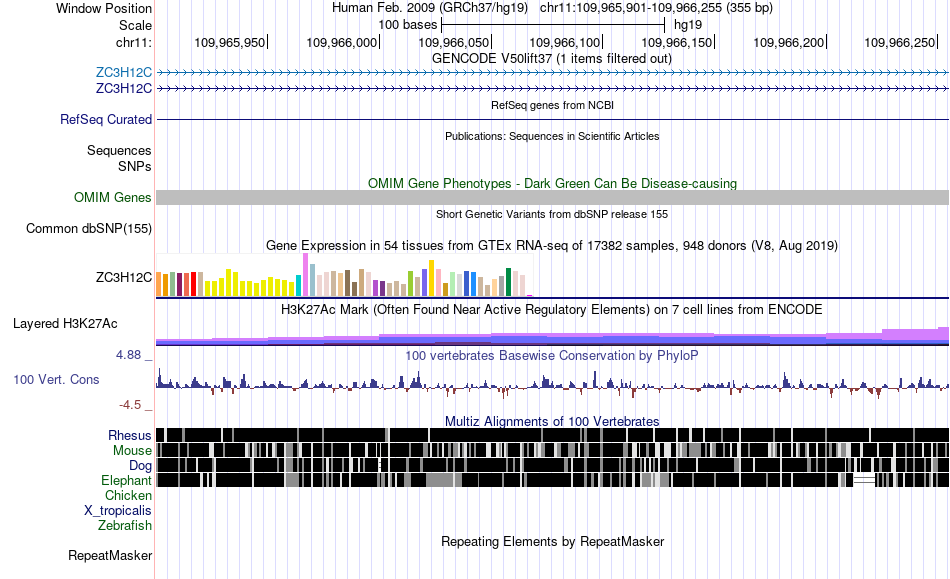Click the PhyloP conservation wiggle plot
The height and width of the screenshot is (579, 950).
[x=553, y=384]
